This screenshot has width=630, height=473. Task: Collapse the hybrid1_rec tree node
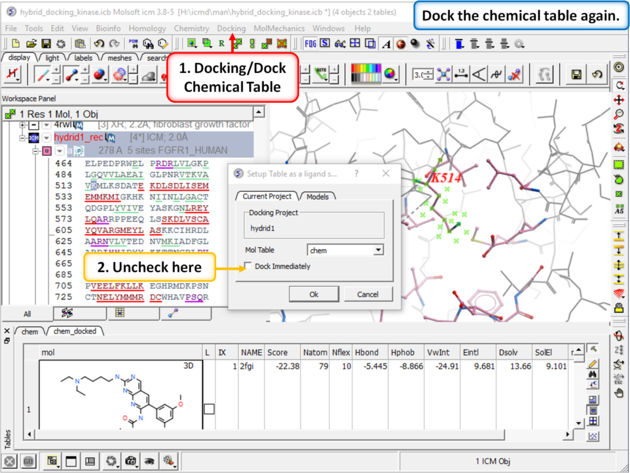coord(22,138)
